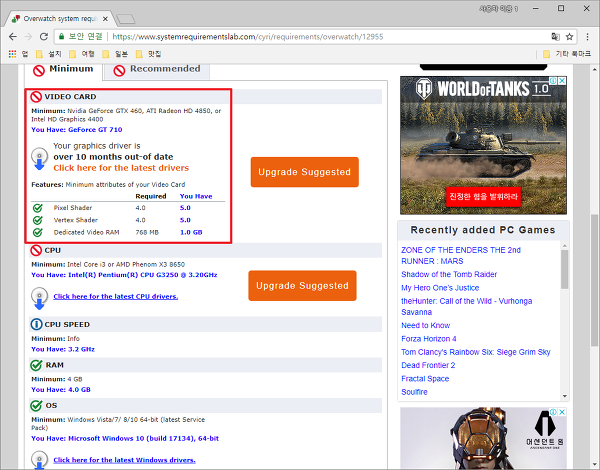Screen dimensions: 600x470
Task: Open the 기타 북마크 folder
Action: click(x=567, y=54)
